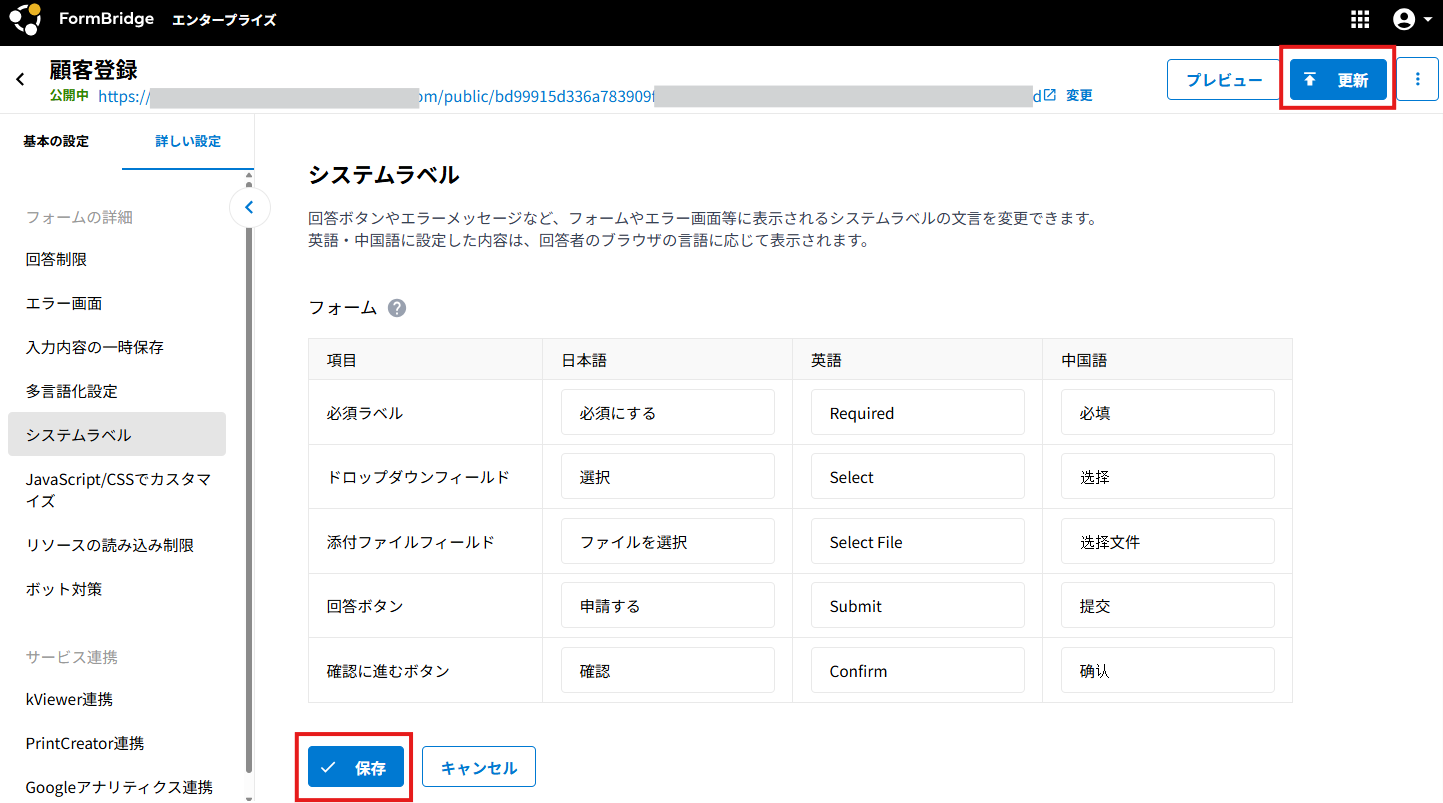Open the user account menu
Image resolution: width=1443 pixels, height=803 pixels.
(x=1411, y=20)
